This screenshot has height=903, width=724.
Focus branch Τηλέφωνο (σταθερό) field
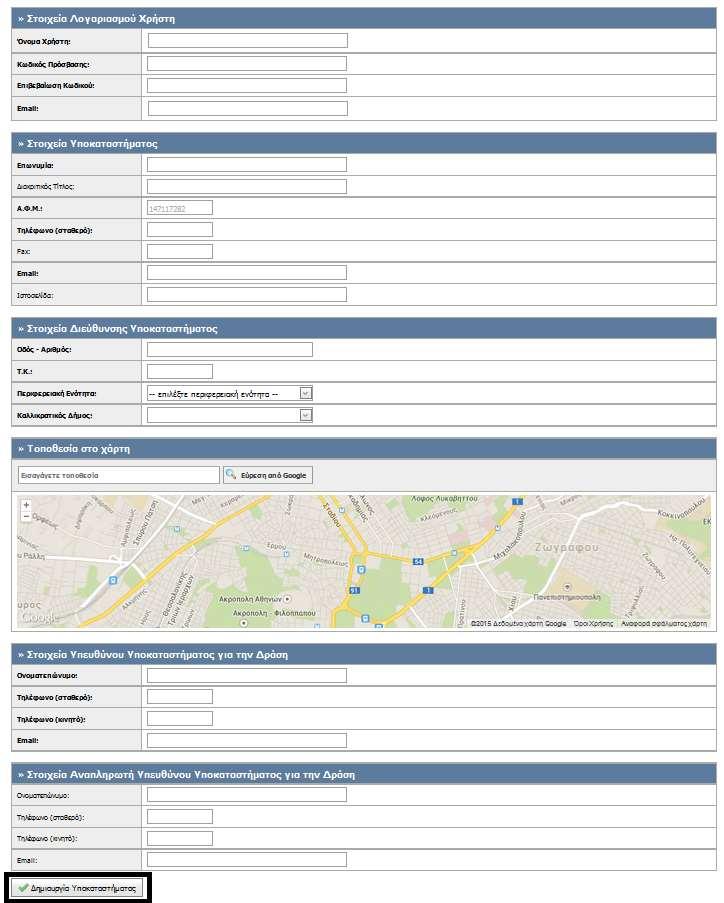pyautogui.click(x=180, y=230)
